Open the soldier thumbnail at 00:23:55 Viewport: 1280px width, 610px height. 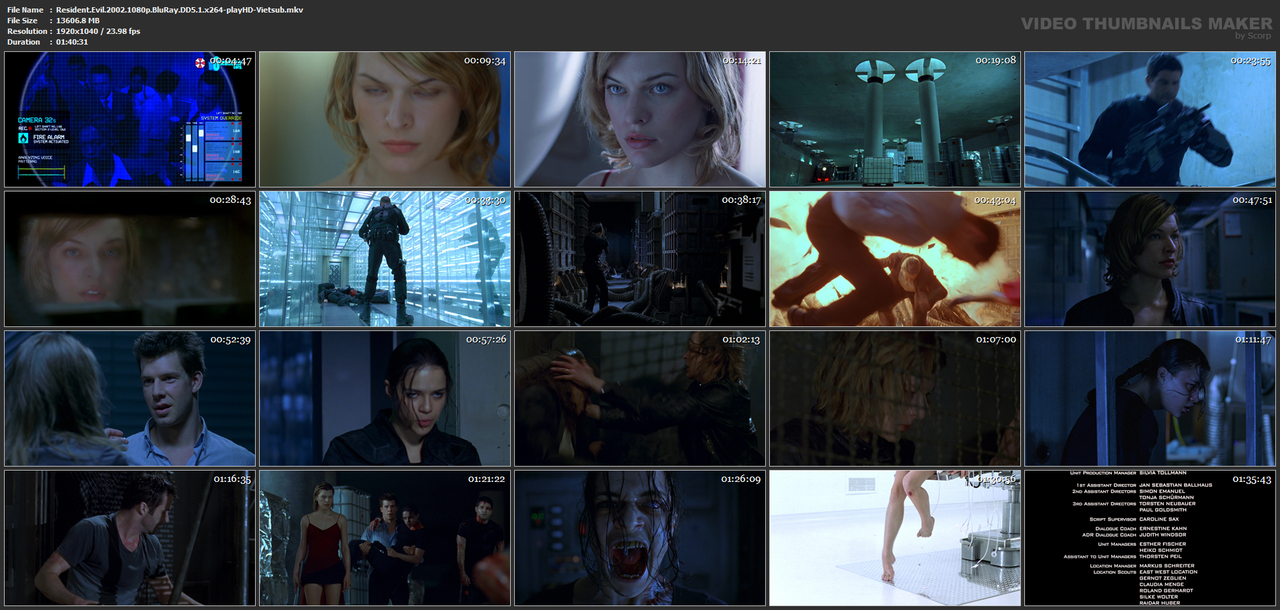[1150, 119]
